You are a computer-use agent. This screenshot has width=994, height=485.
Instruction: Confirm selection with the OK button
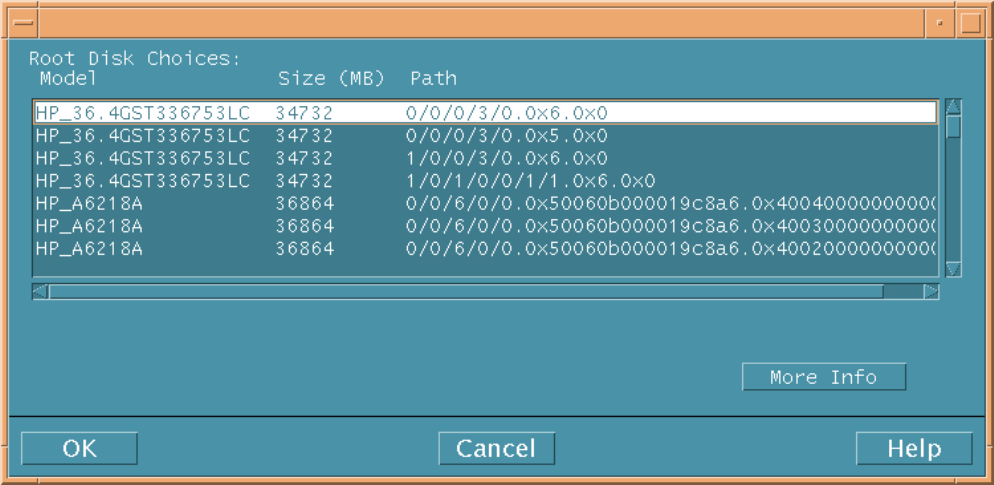[x=79, y=448]
